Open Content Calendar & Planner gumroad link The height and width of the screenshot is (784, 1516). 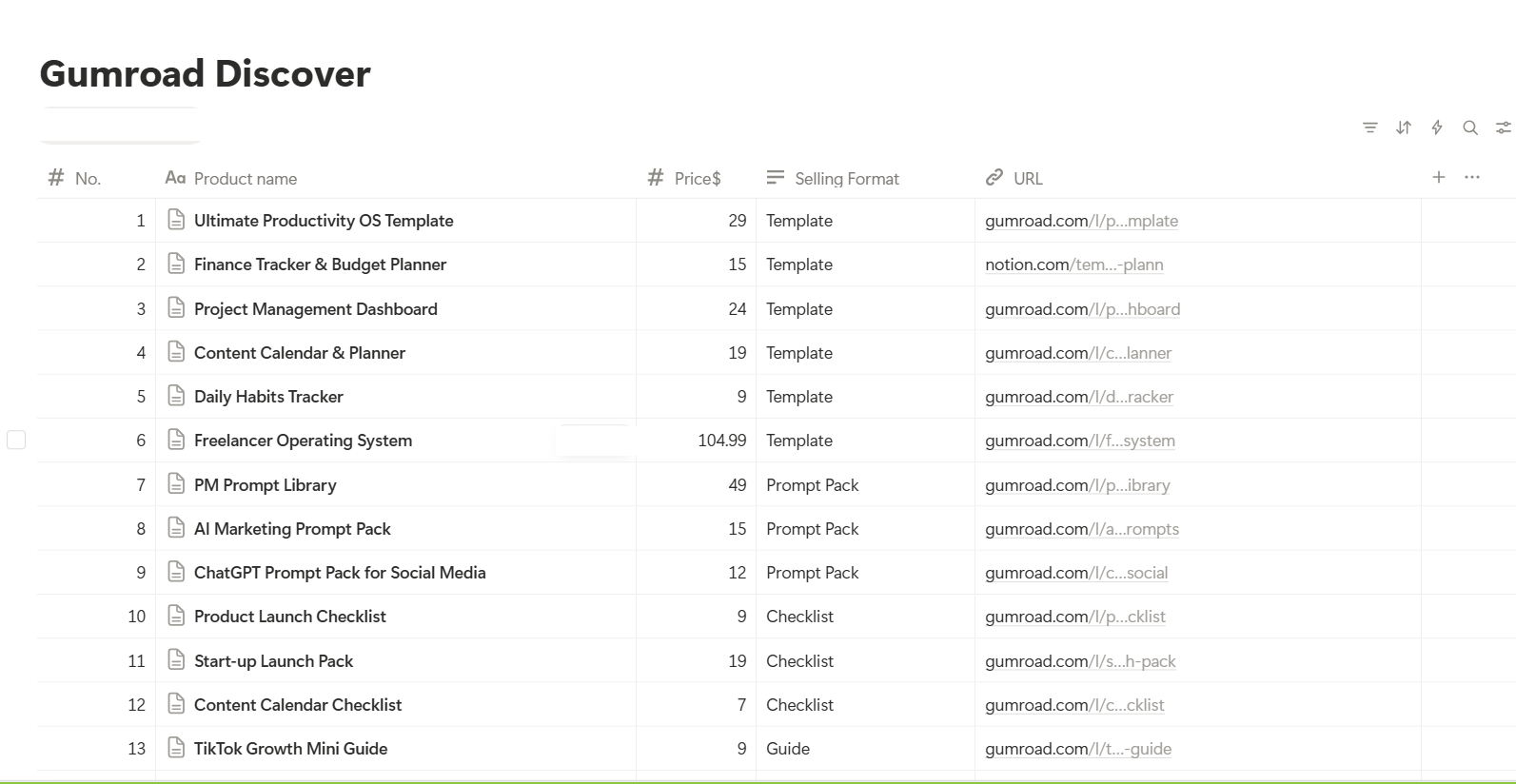point(1077,353)
